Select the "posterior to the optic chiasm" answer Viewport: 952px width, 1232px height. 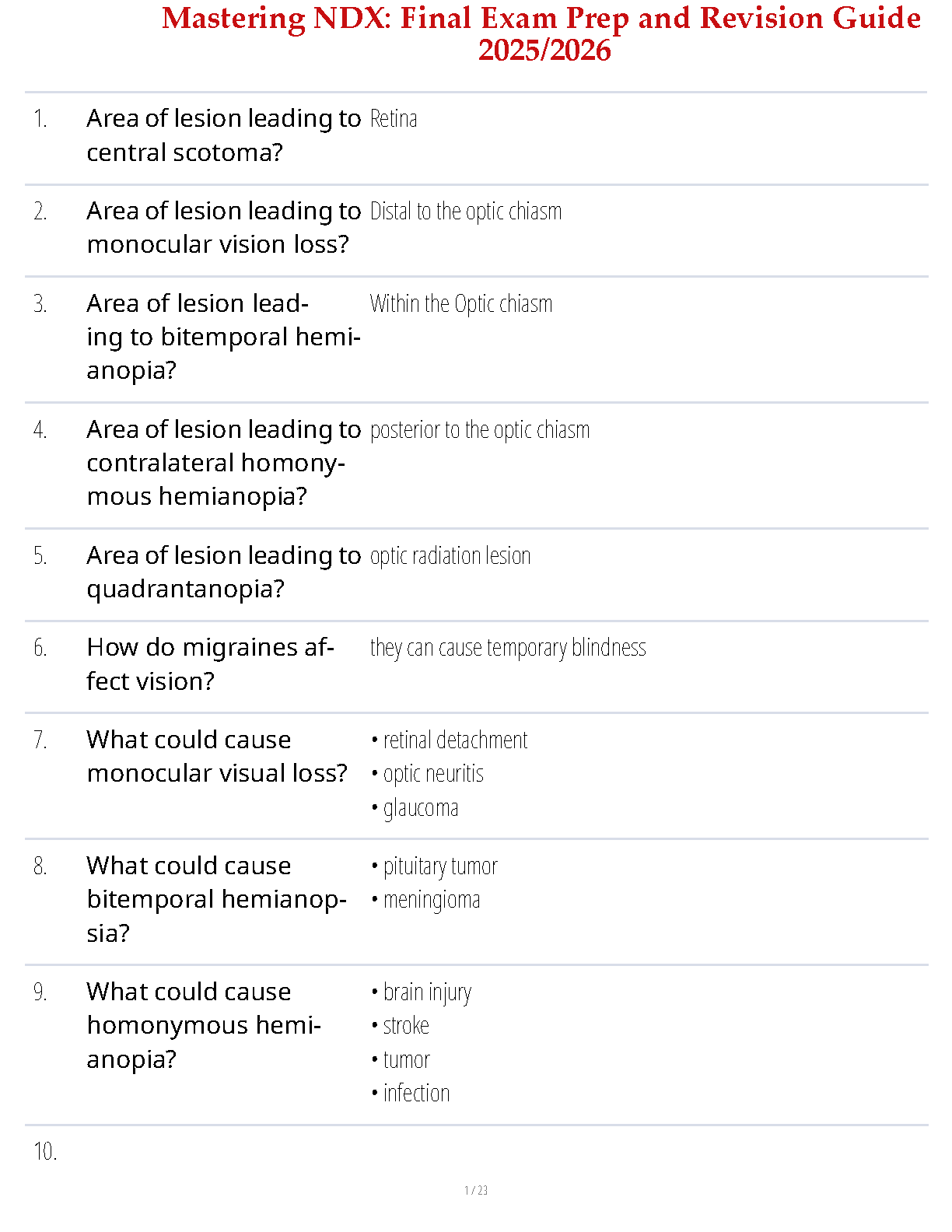click(479, 430)
